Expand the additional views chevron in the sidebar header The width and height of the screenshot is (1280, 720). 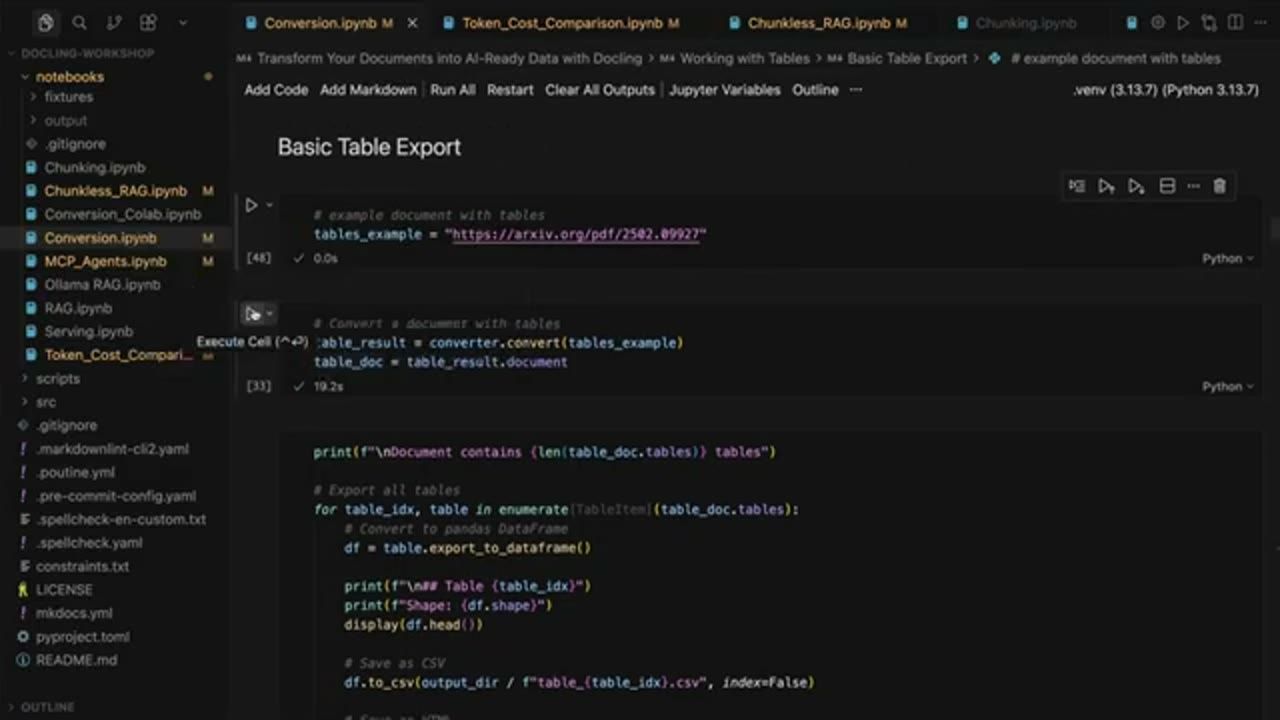182,22
